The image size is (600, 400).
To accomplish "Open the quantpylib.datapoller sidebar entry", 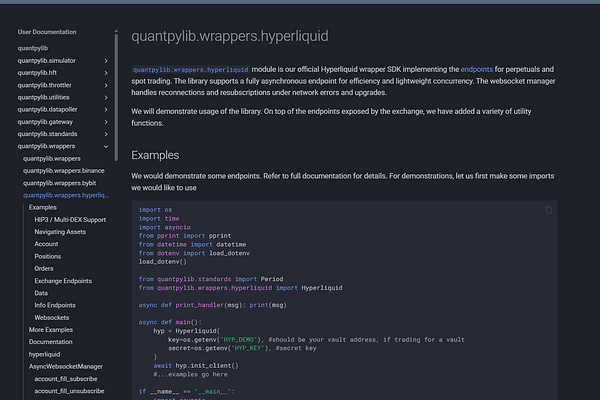I will [x=47, y=109].
